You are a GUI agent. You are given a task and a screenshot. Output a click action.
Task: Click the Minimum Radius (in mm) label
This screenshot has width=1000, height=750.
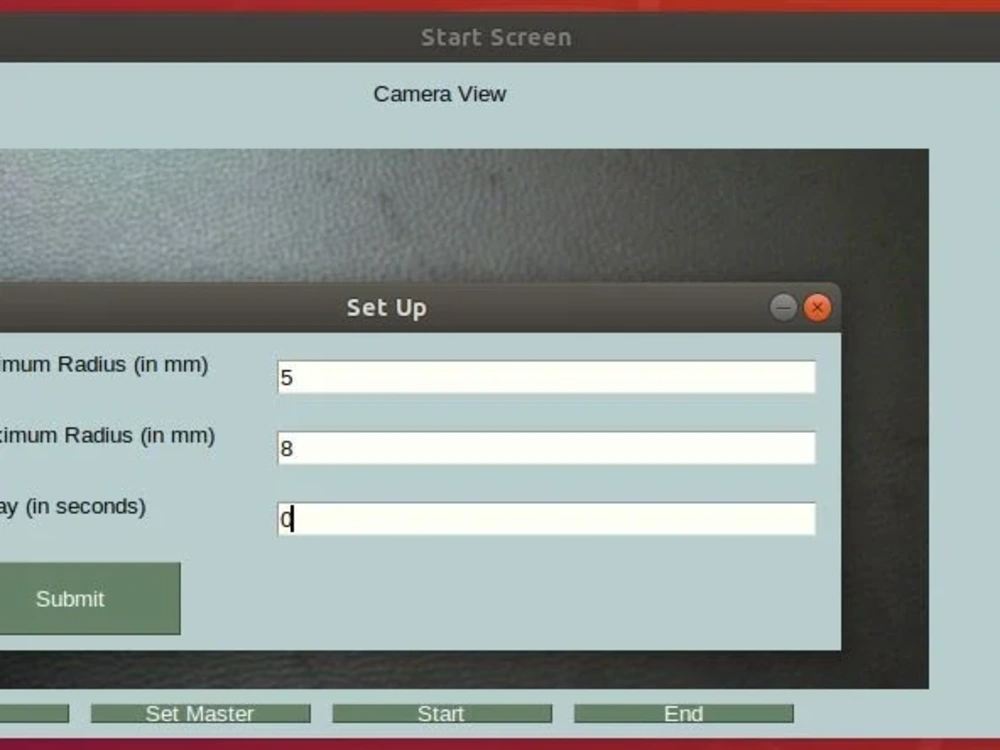tap(104, 365)
